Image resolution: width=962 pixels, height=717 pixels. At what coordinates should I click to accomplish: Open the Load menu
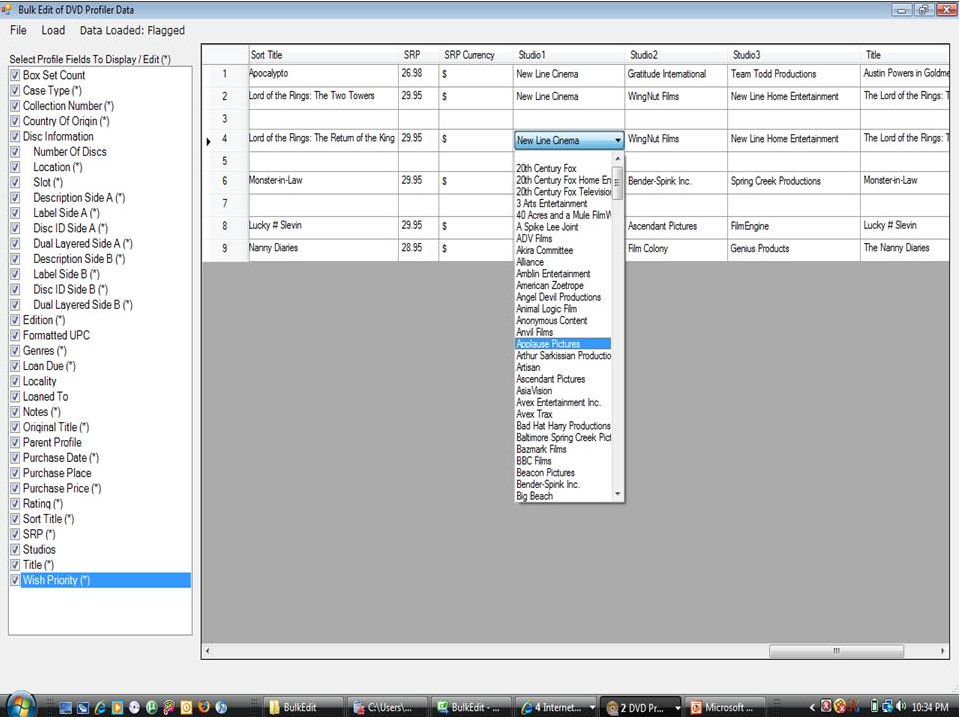[x=53, y=30]
